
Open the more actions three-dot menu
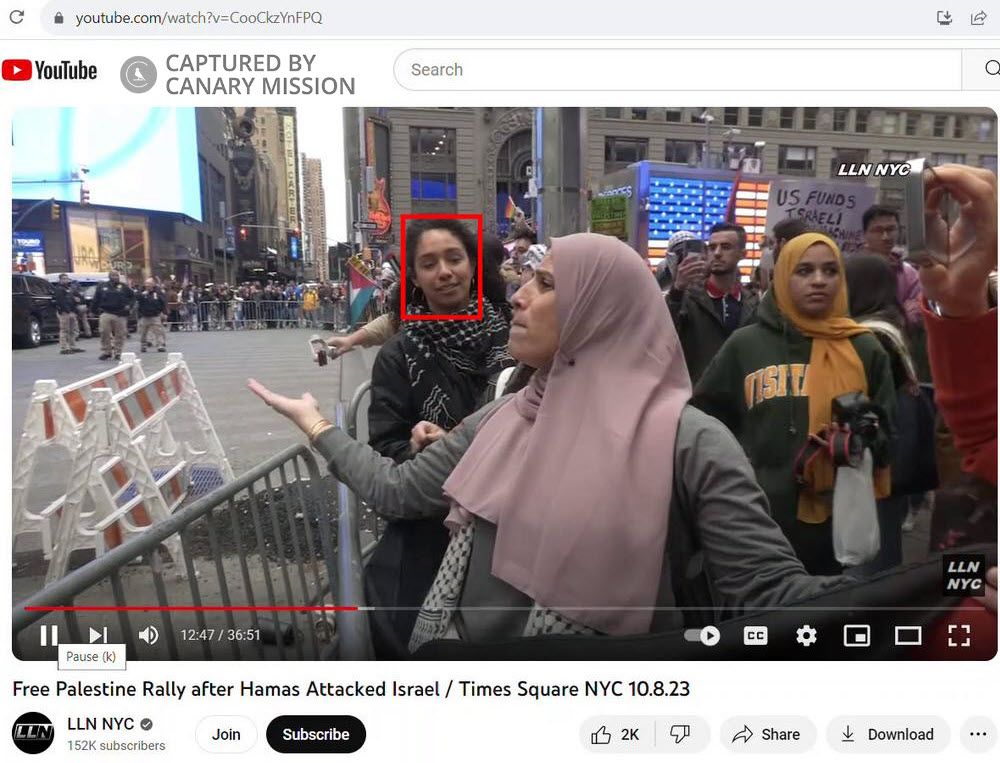(978, 734)
